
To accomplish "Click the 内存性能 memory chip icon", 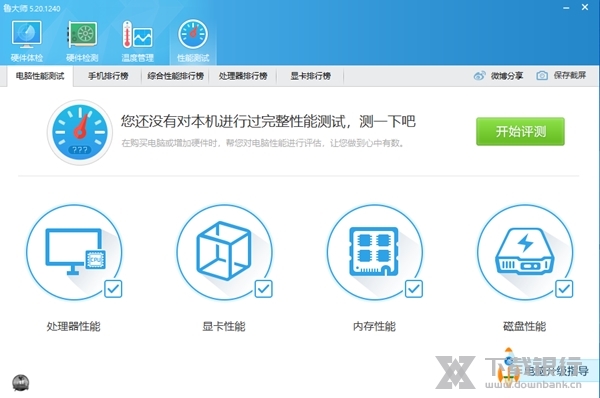I will point(375,252).
